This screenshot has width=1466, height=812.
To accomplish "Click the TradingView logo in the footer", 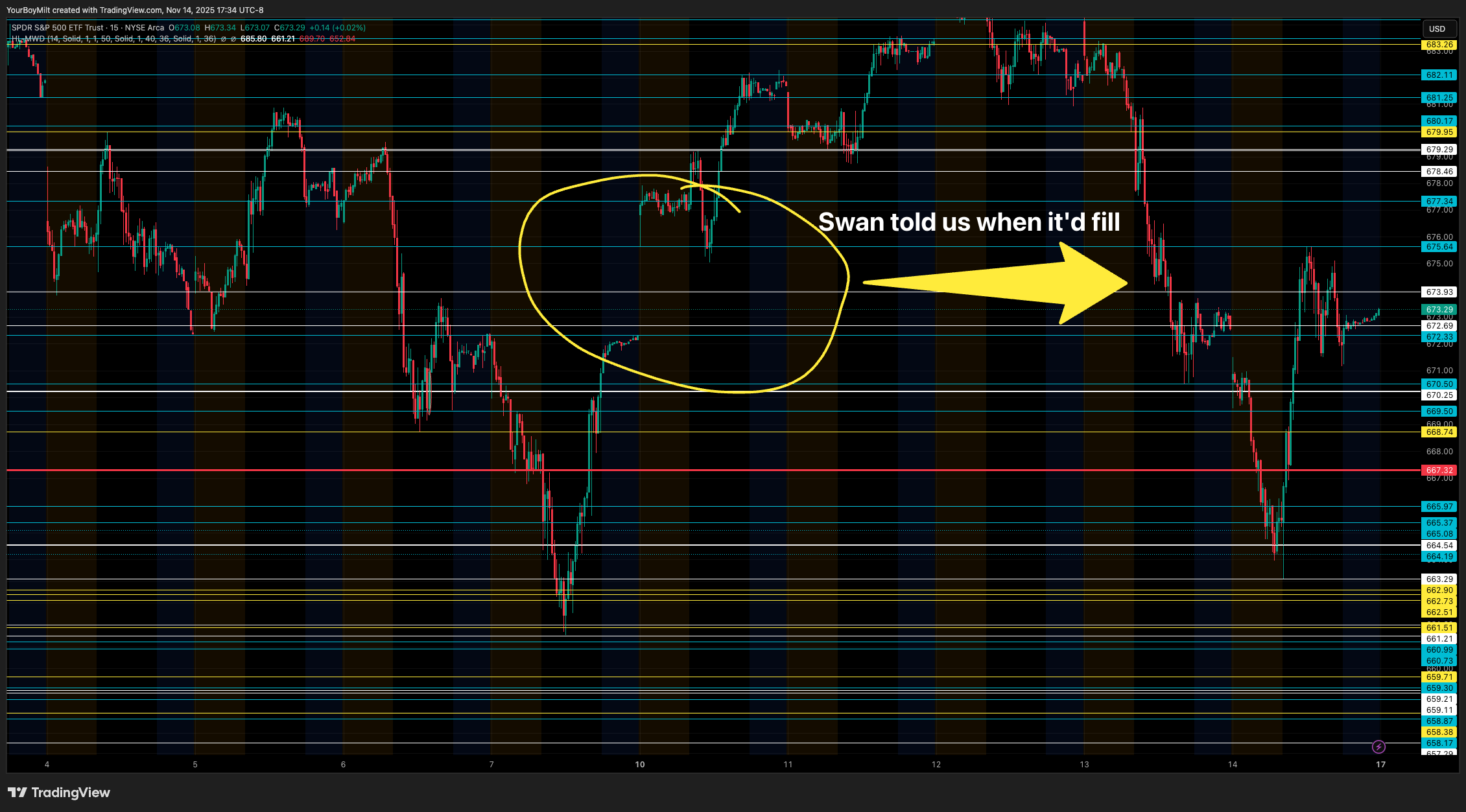I will point(59,793).
